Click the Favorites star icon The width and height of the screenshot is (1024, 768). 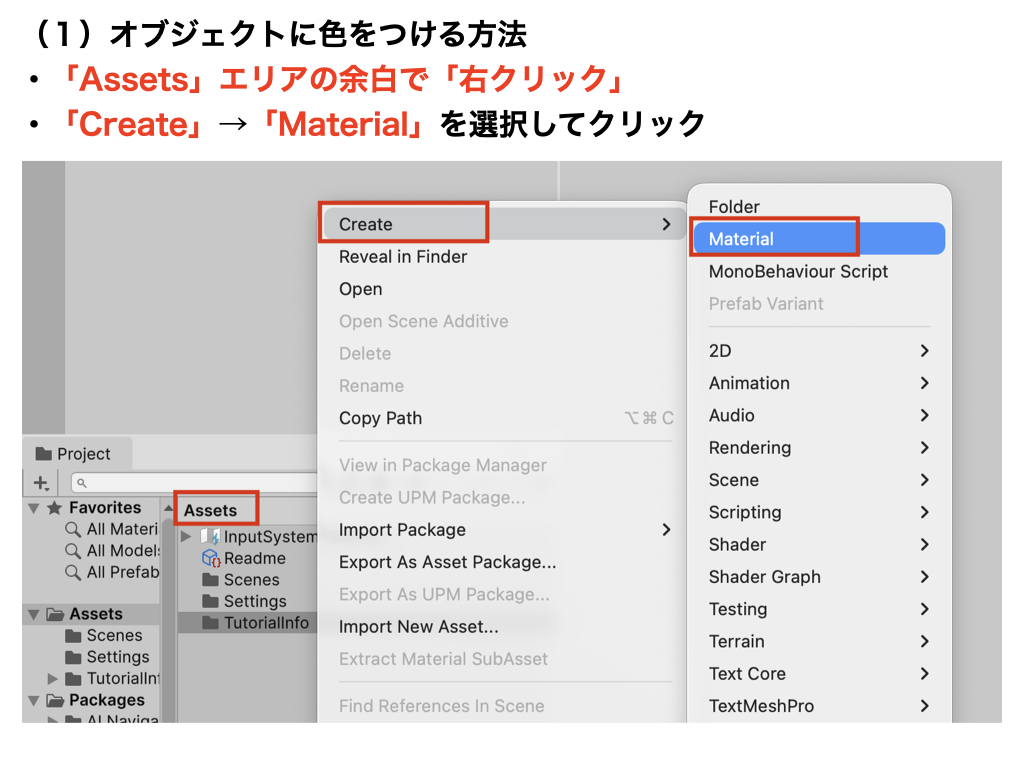(x=54, y=508)
